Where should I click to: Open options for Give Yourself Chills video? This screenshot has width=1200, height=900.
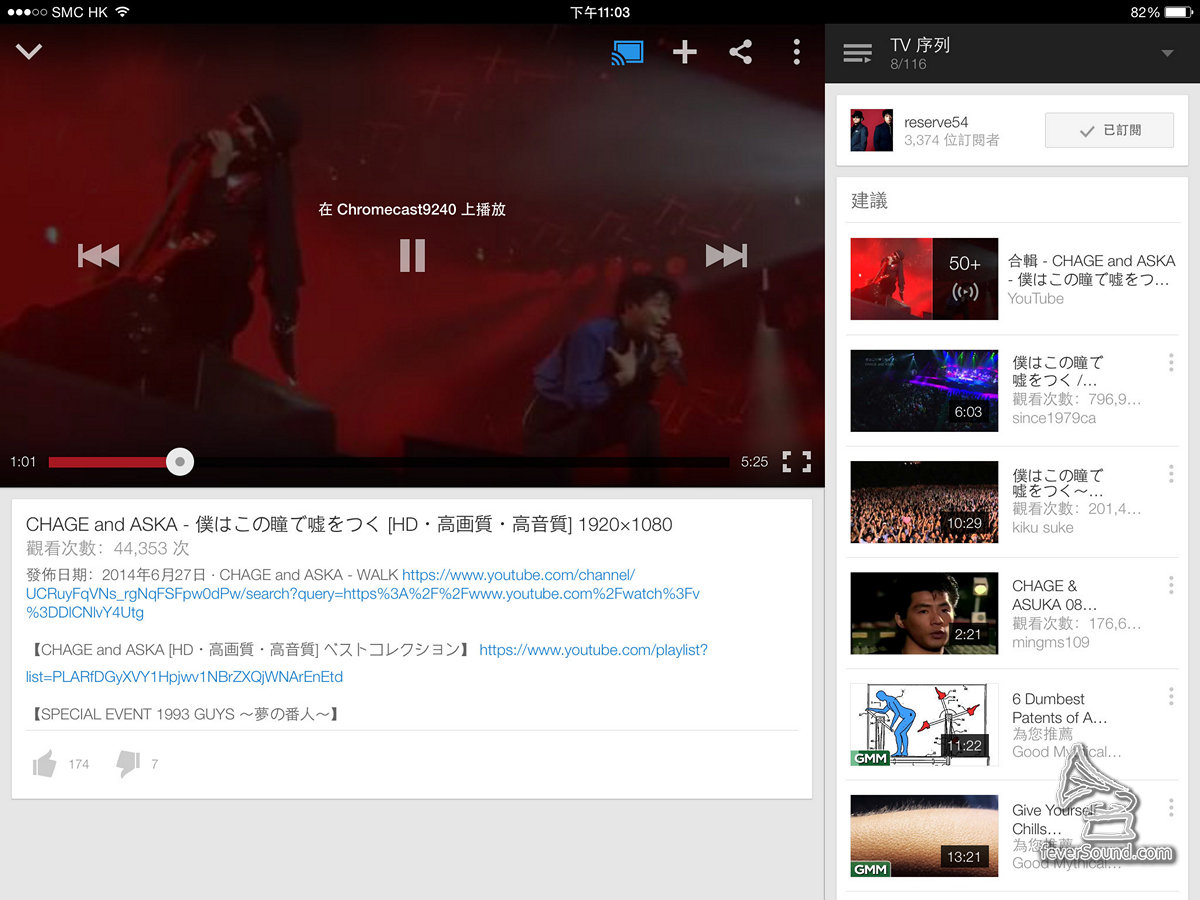(1171, 808)
